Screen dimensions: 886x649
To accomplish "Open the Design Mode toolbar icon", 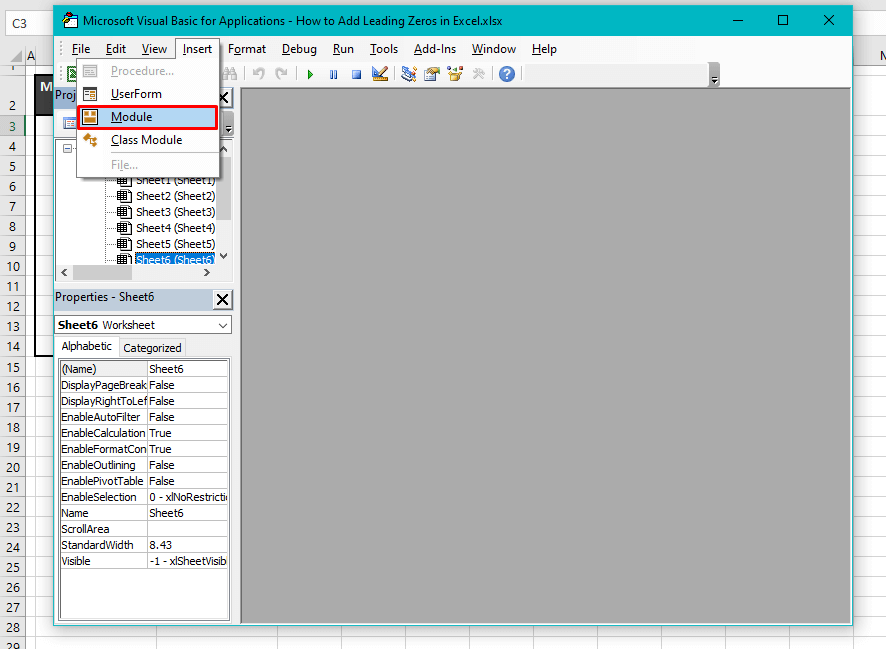I will [380, 73].
